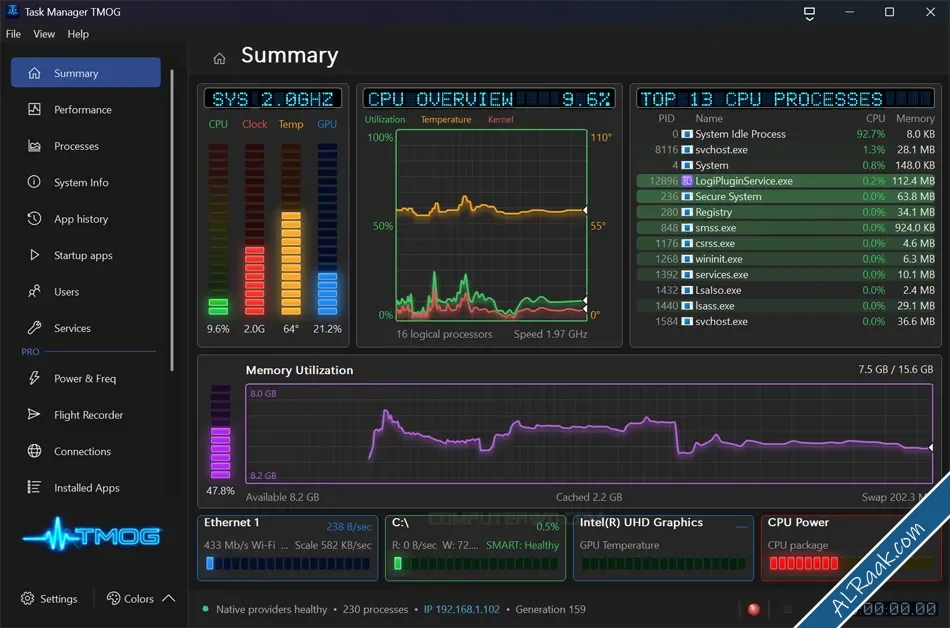Expand the Colors chevron arrow
This screenshot has width=950, height=628.
click(169, 598)
